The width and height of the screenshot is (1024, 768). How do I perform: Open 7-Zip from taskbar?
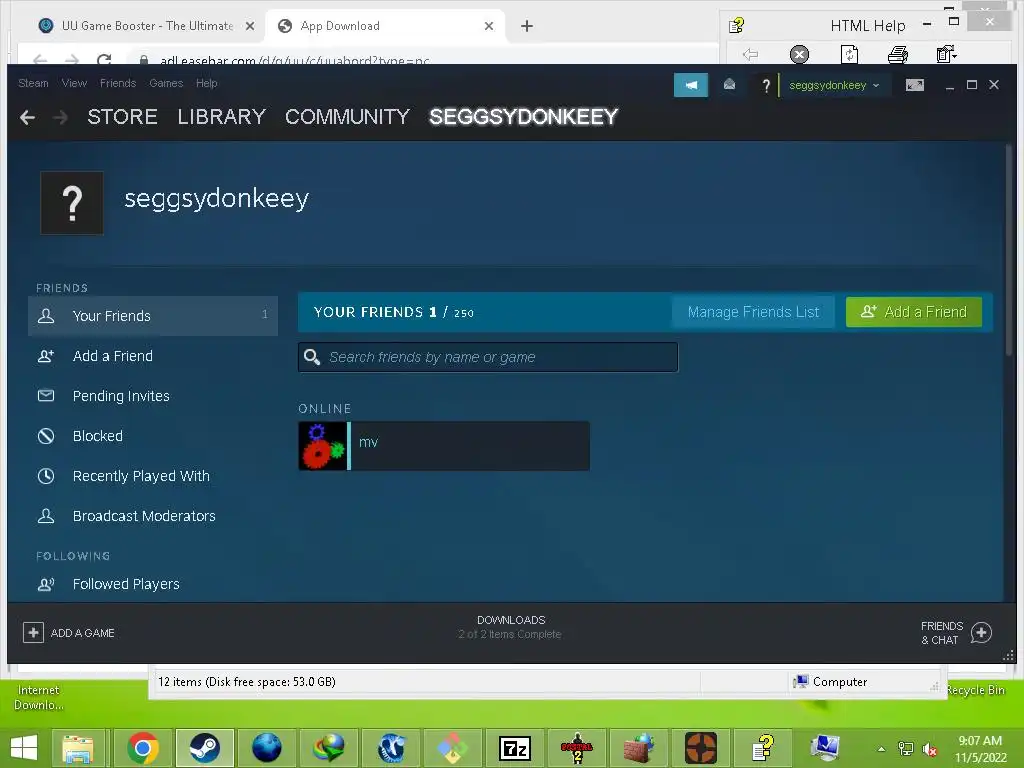514,748
